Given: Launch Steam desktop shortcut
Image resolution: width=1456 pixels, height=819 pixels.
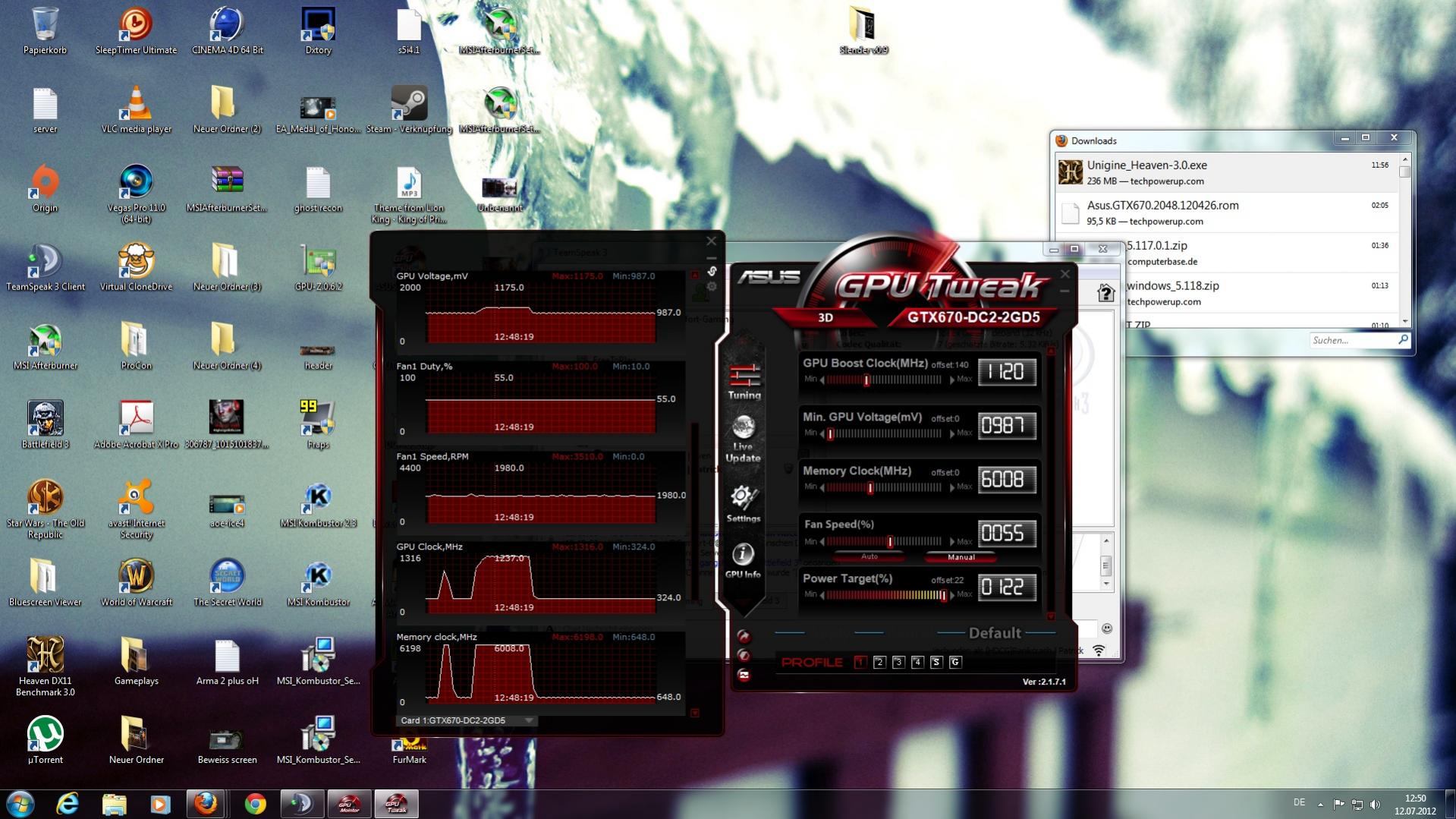Looking at the screenshot, I should (409, 109).
